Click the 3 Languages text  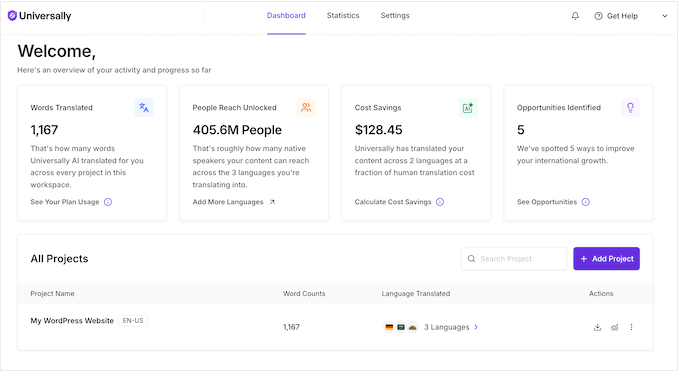pyautogui.click(x=447, y=327)
